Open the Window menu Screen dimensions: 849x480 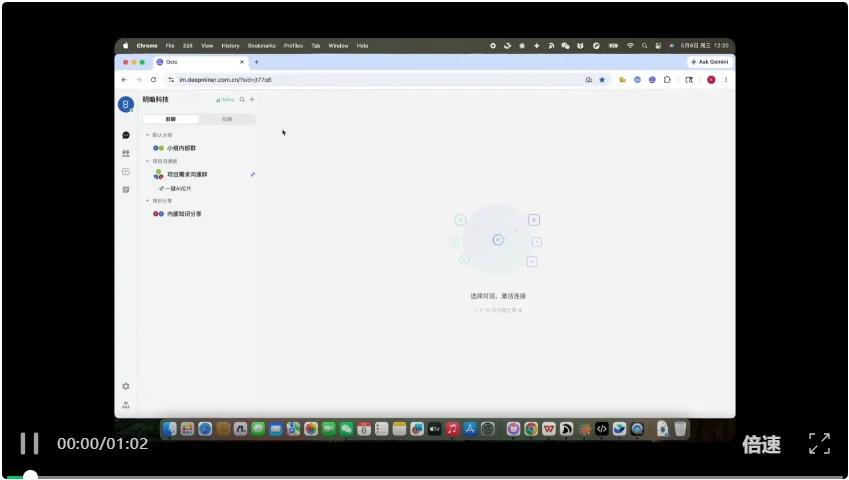338,46
